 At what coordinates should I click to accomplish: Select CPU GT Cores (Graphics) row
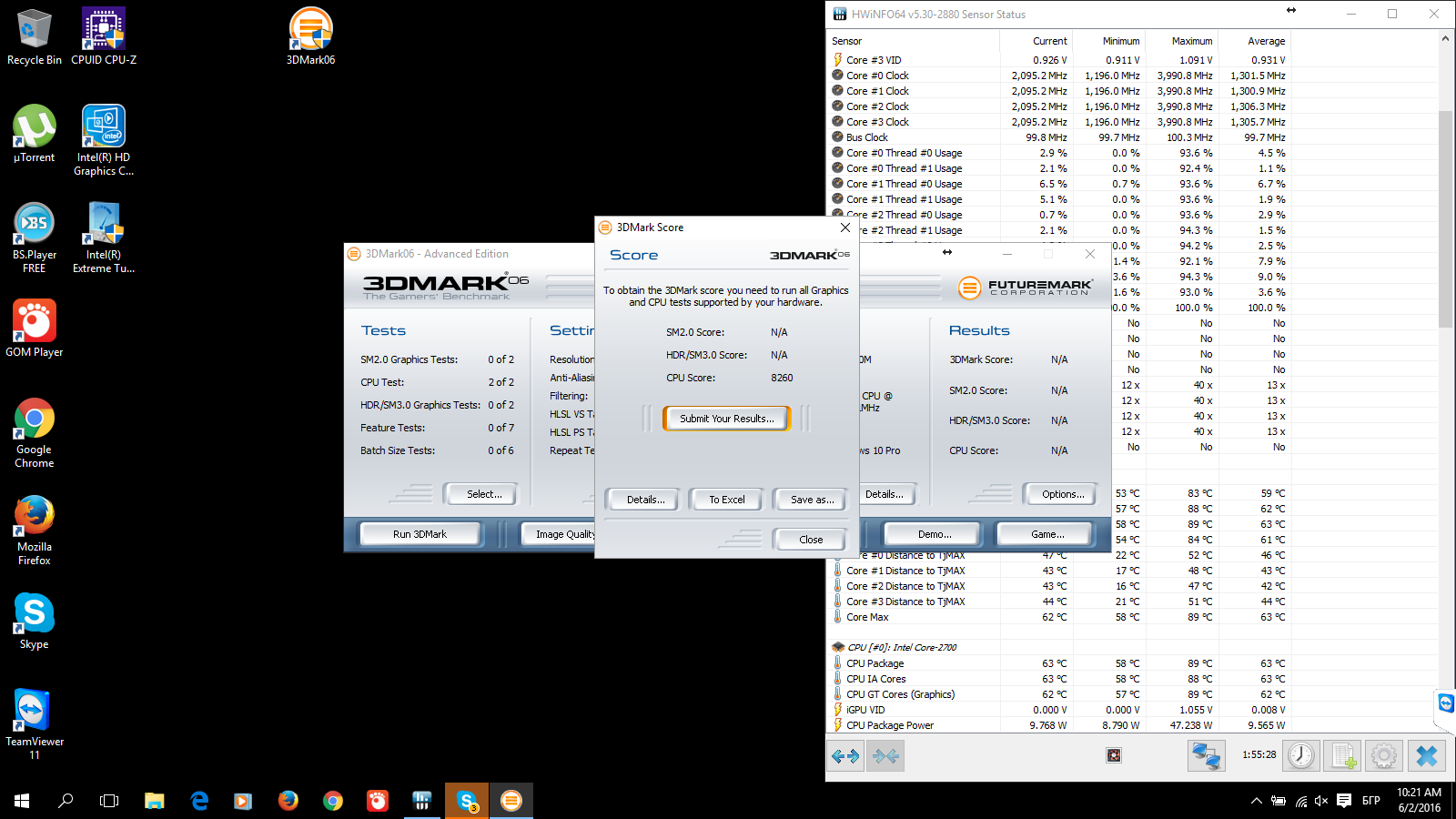(x=1059, y=694)
